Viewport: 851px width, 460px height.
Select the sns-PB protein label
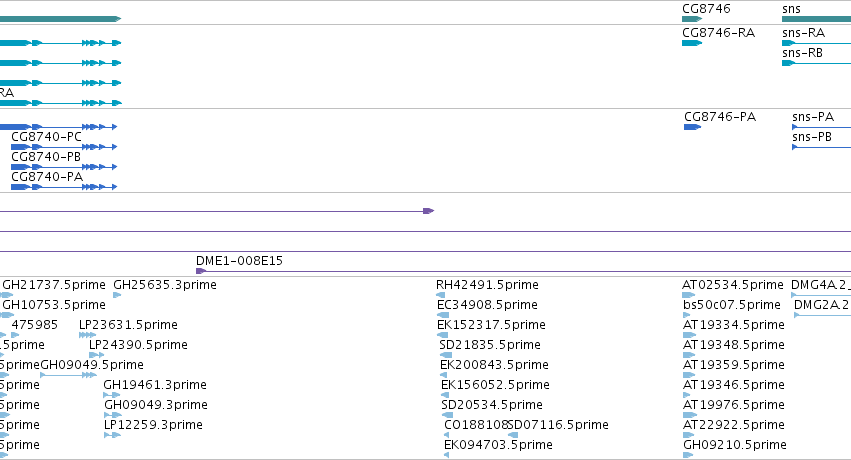point(812,137)
